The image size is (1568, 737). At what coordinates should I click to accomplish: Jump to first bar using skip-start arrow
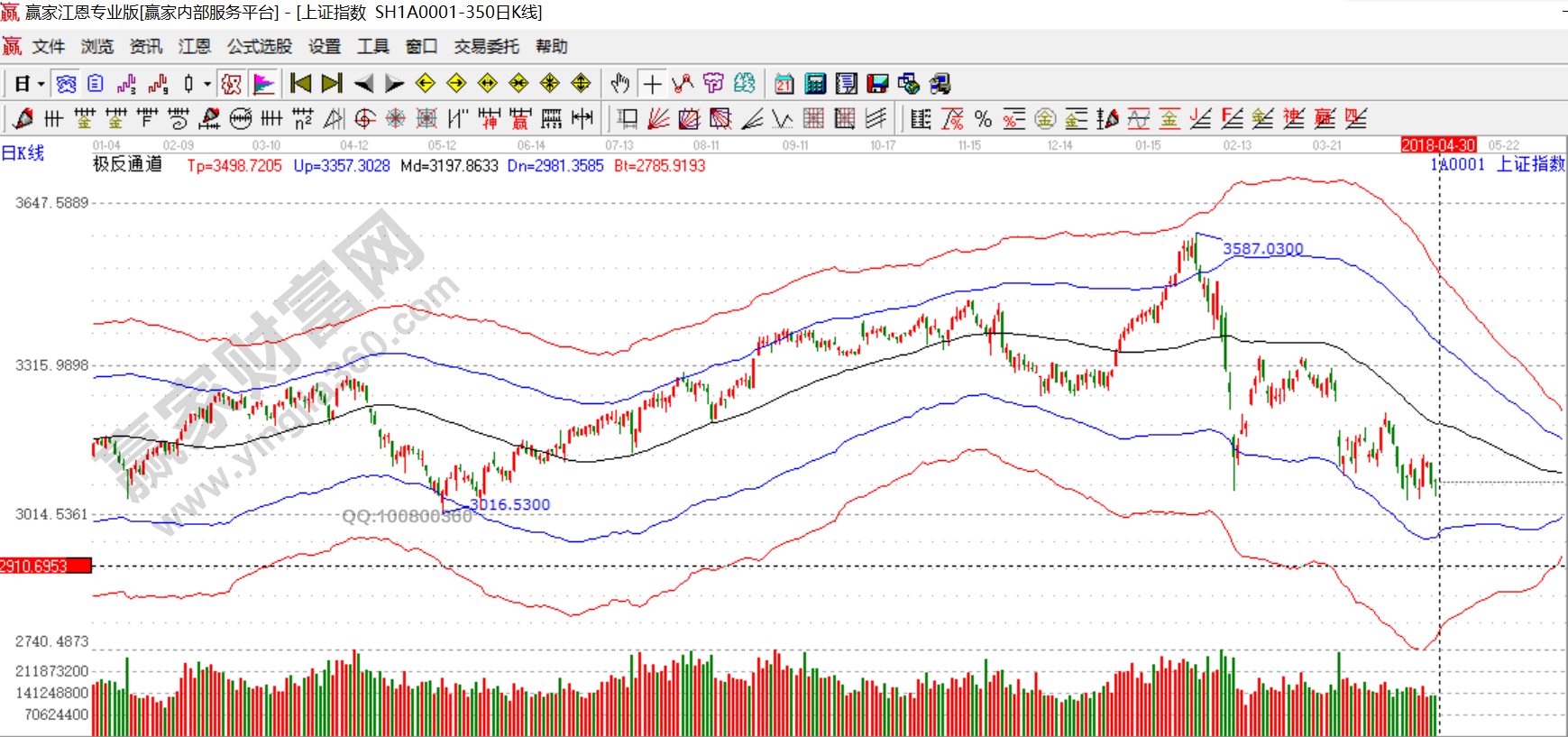point(301,84)
